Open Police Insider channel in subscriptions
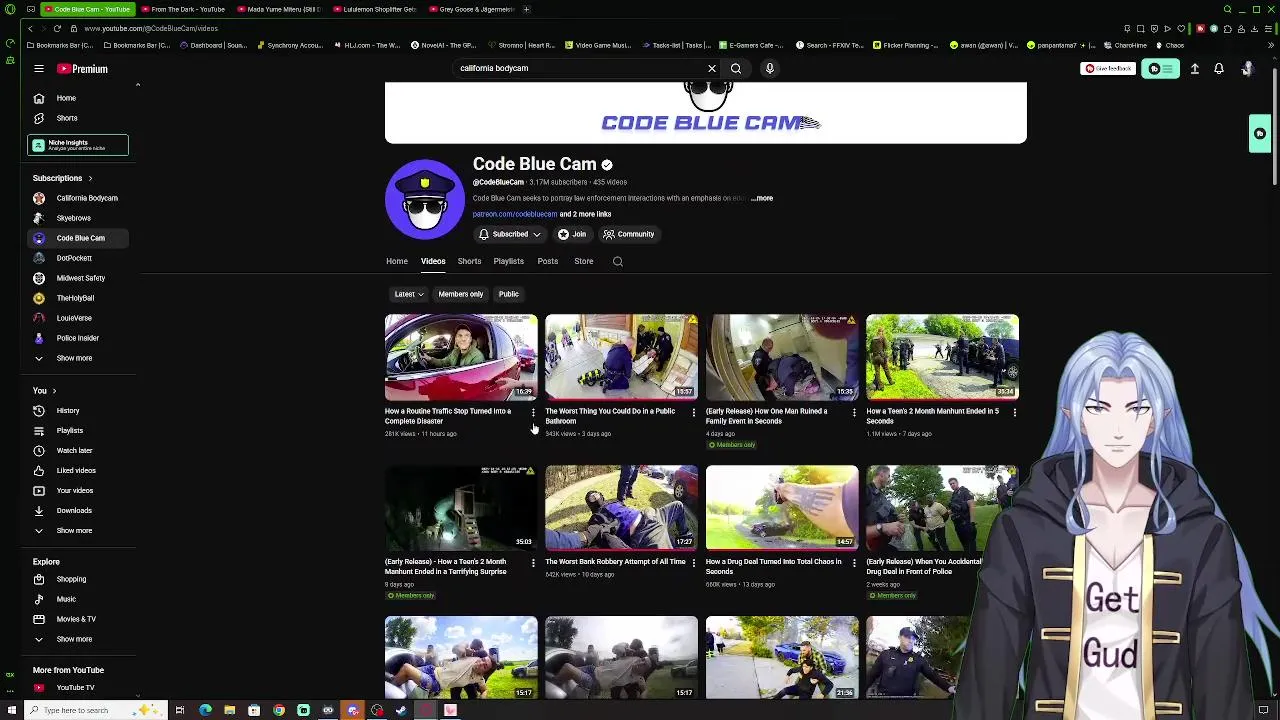 [x=78, y=338]
